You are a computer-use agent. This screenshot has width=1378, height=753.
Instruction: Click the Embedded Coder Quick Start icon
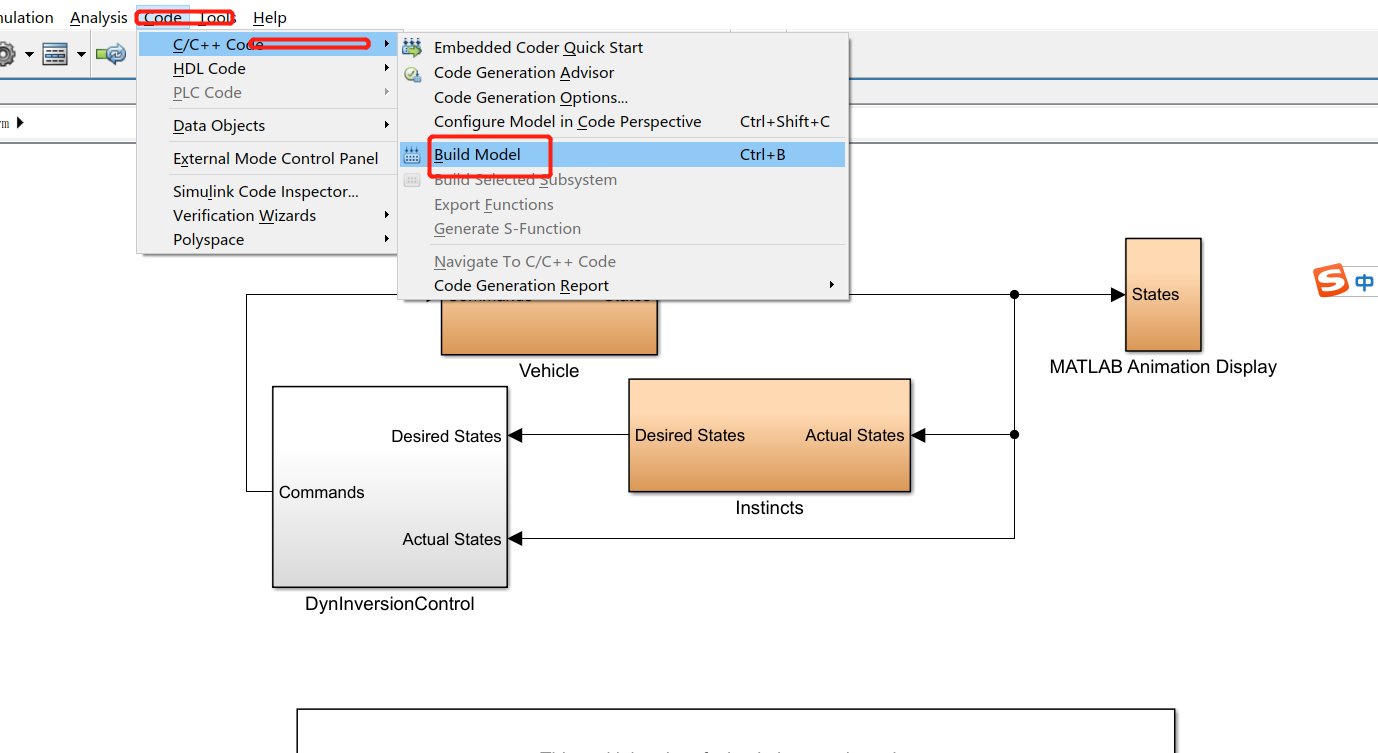pyautogui.click(x=413, y=47)
